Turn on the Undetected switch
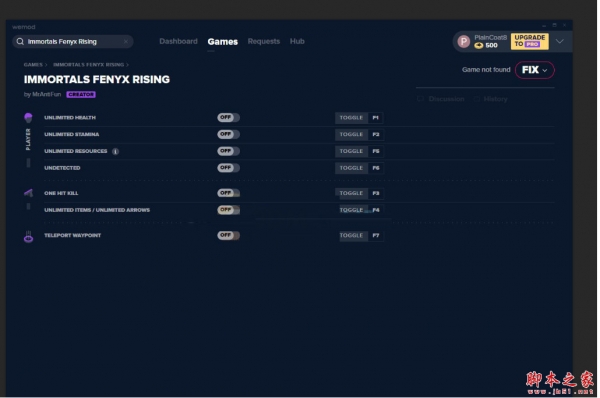Viewport: 600px width, 398px height. coord(228,168)
